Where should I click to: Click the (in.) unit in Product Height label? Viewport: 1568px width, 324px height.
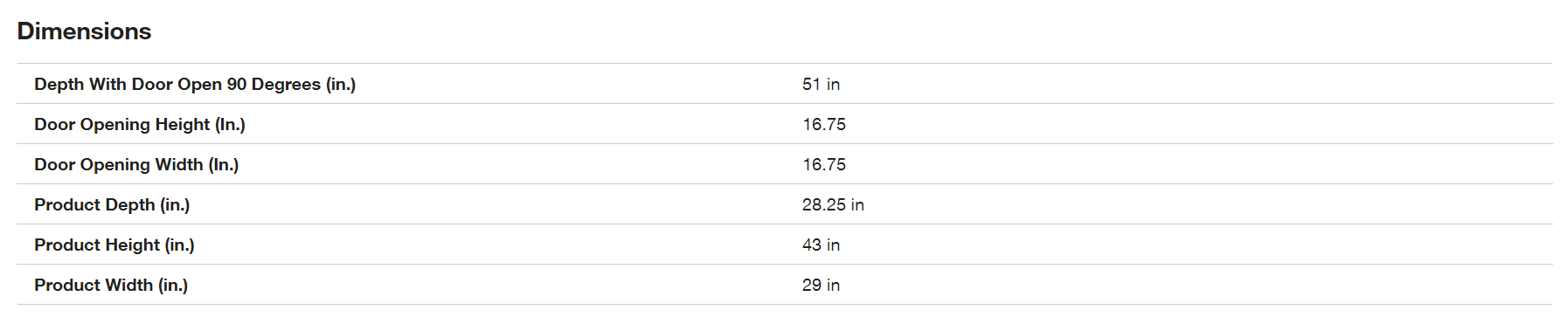tap(180, 245)
